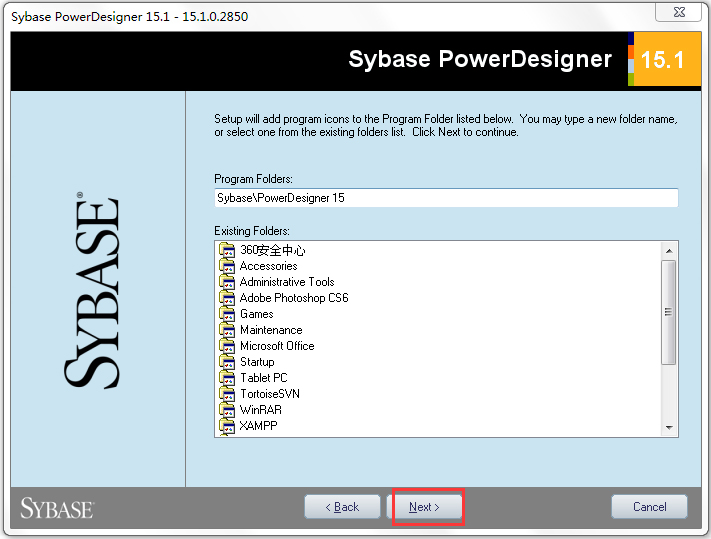Click the Adobe Photoshop CS6 folder icon
The image size is (711, 539).
pyautogui.click(x=227, y=298)
